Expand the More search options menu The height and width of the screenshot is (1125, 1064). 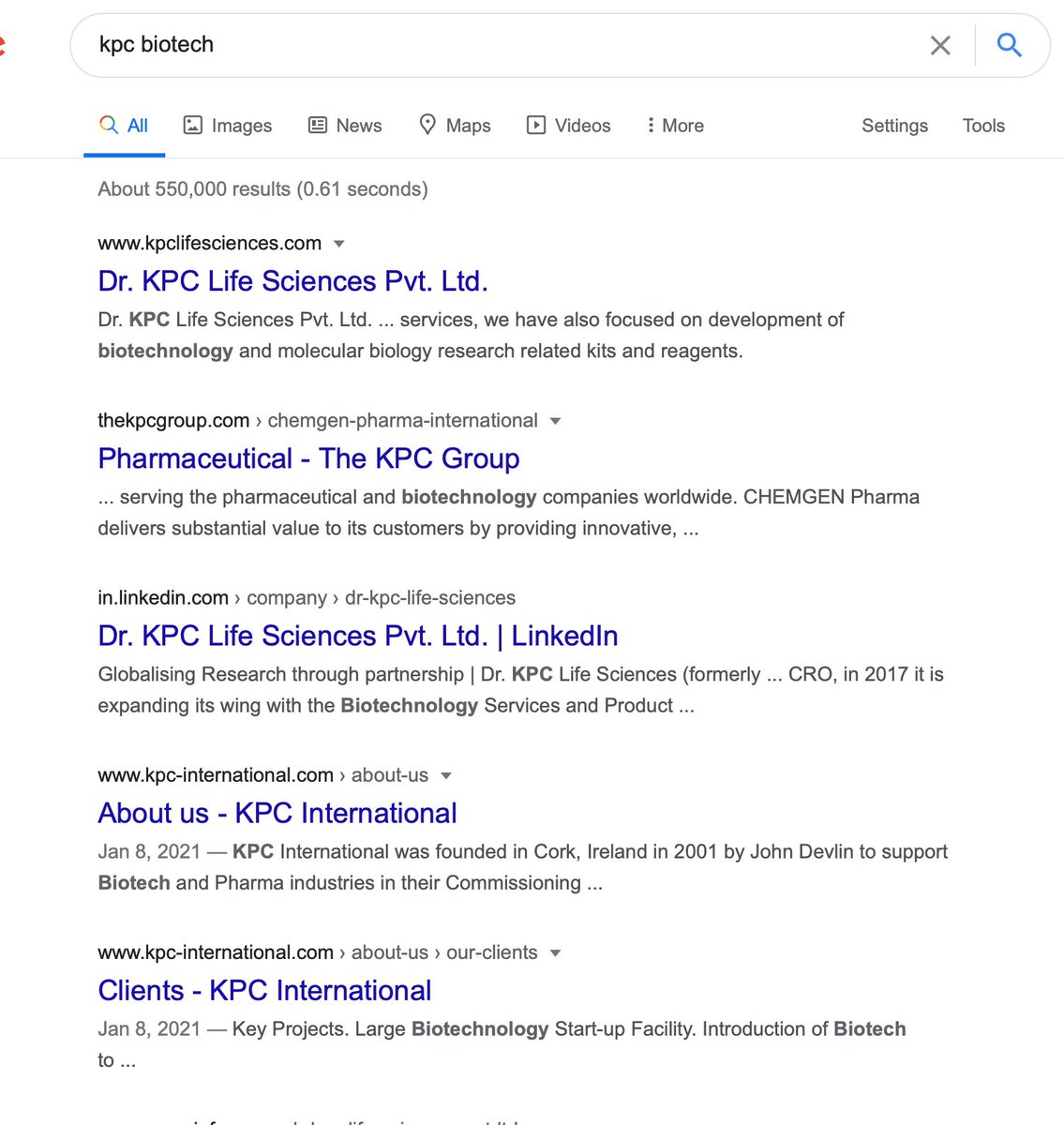(x=675, y=126)
